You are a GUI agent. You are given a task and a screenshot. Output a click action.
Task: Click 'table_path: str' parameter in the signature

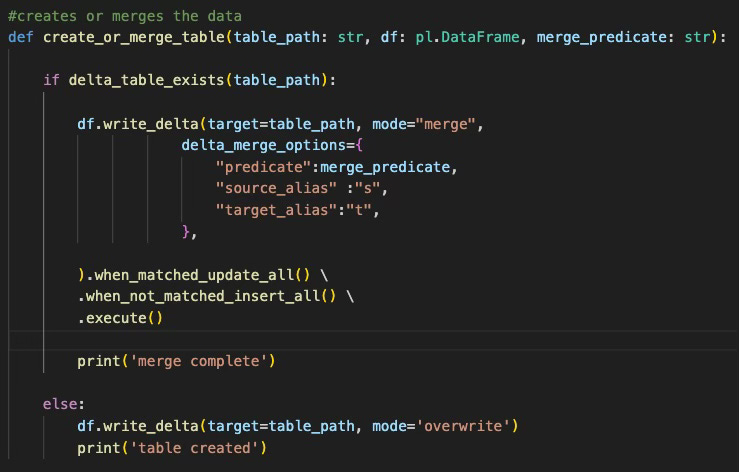298,37
